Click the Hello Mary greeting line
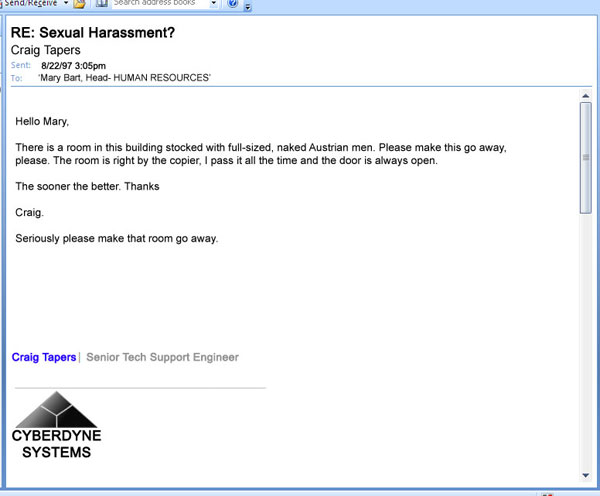The image size is (600, 496). [42, 122]
